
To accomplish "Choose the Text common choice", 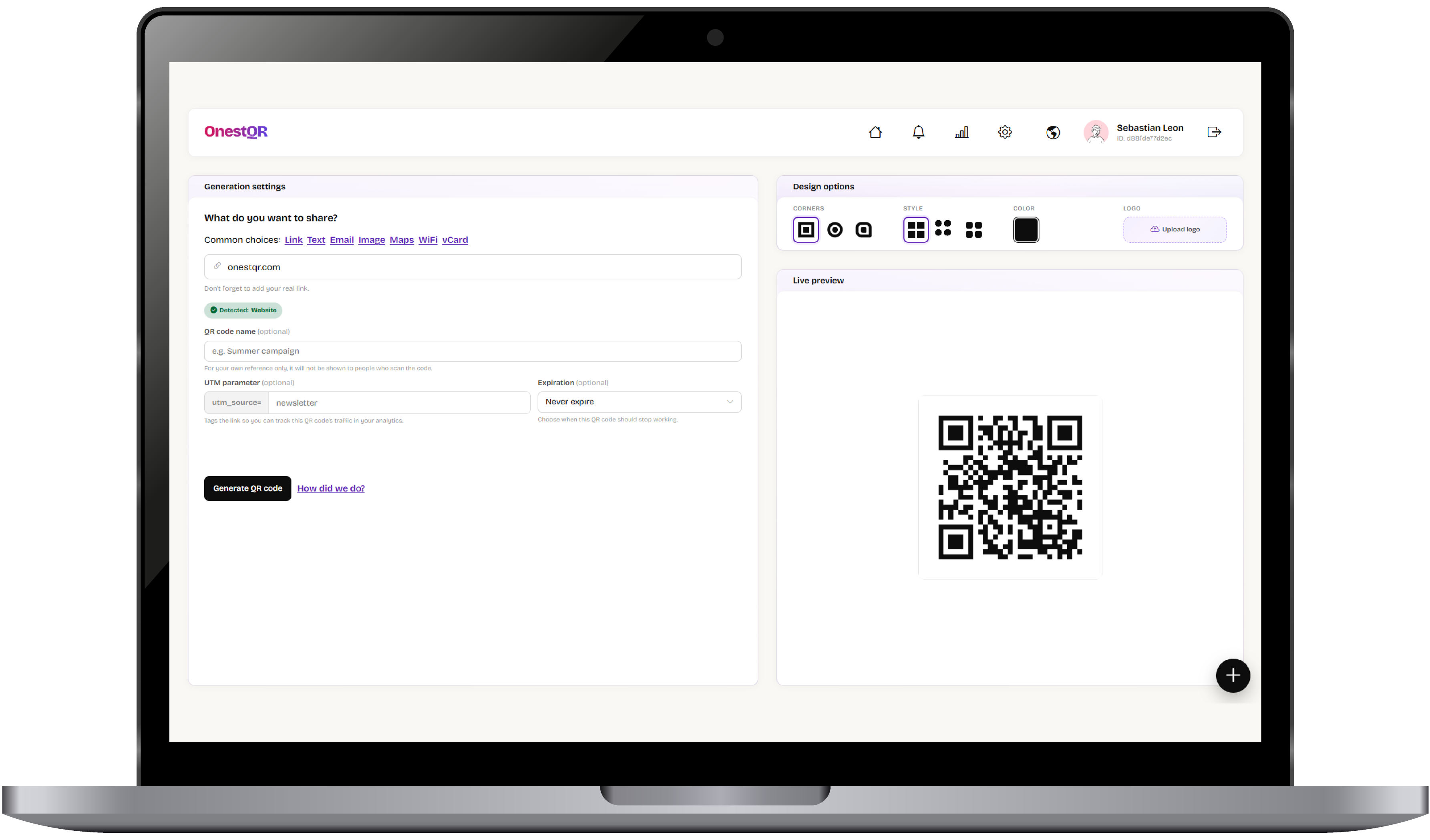I will pyautogui.click(x=316, y=240).
